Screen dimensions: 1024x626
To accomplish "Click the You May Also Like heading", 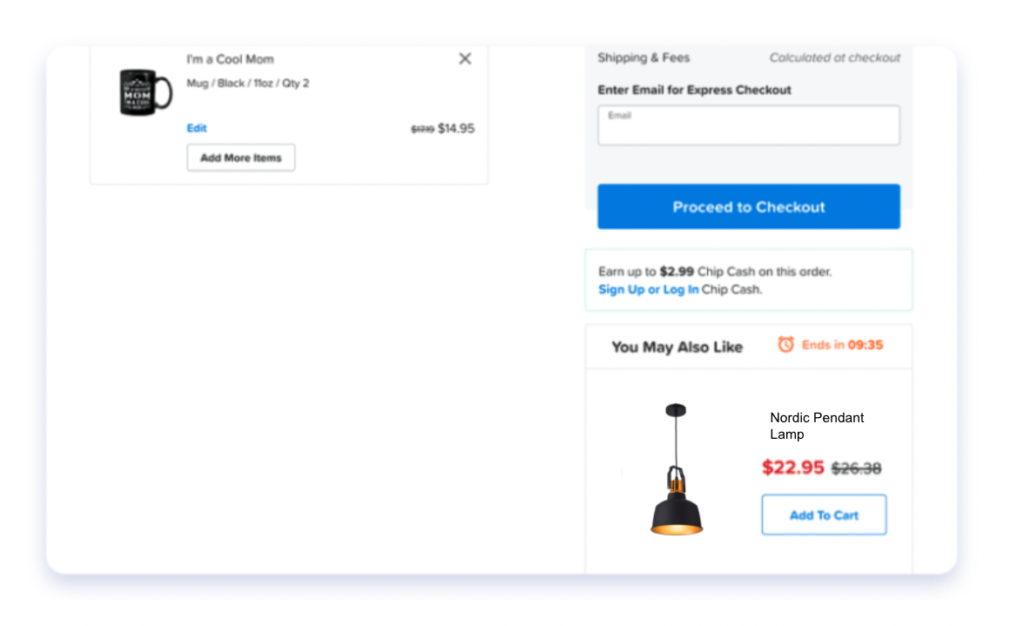I will tap(677, 347).
